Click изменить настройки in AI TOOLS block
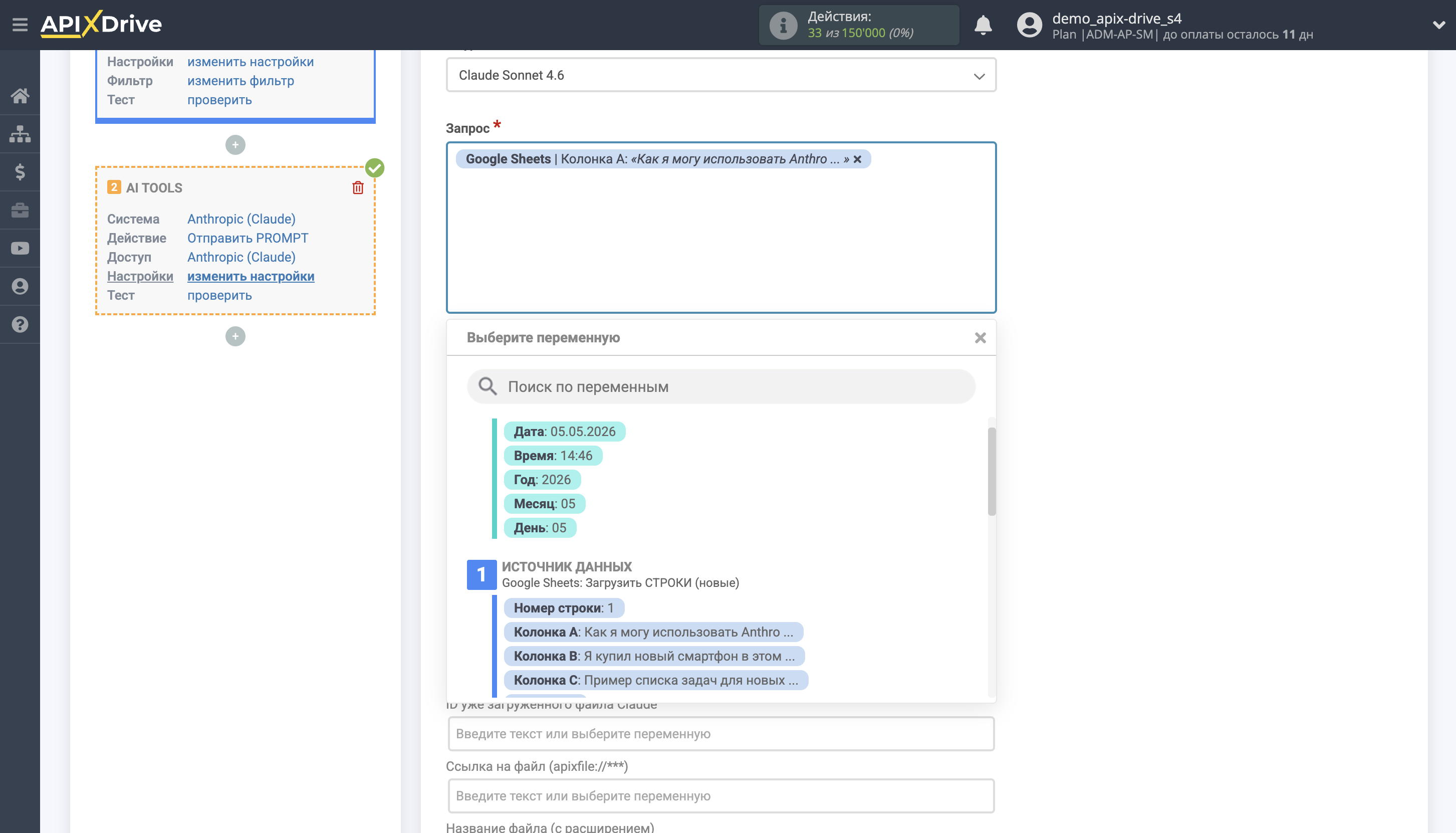This screenshot has height=833, width=1456. (x=251, y=276)
